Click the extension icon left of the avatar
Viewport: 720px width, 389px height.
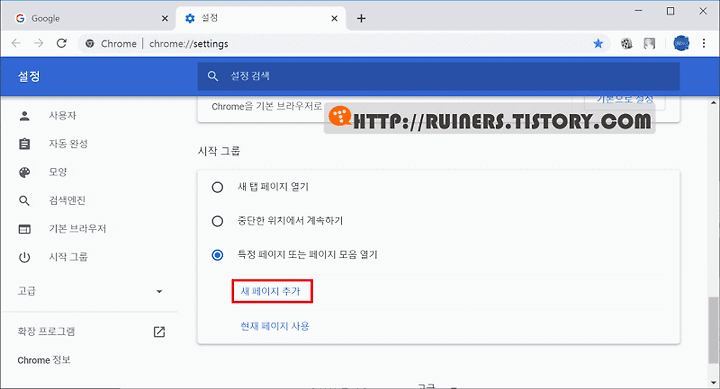[x=649, y=44]
